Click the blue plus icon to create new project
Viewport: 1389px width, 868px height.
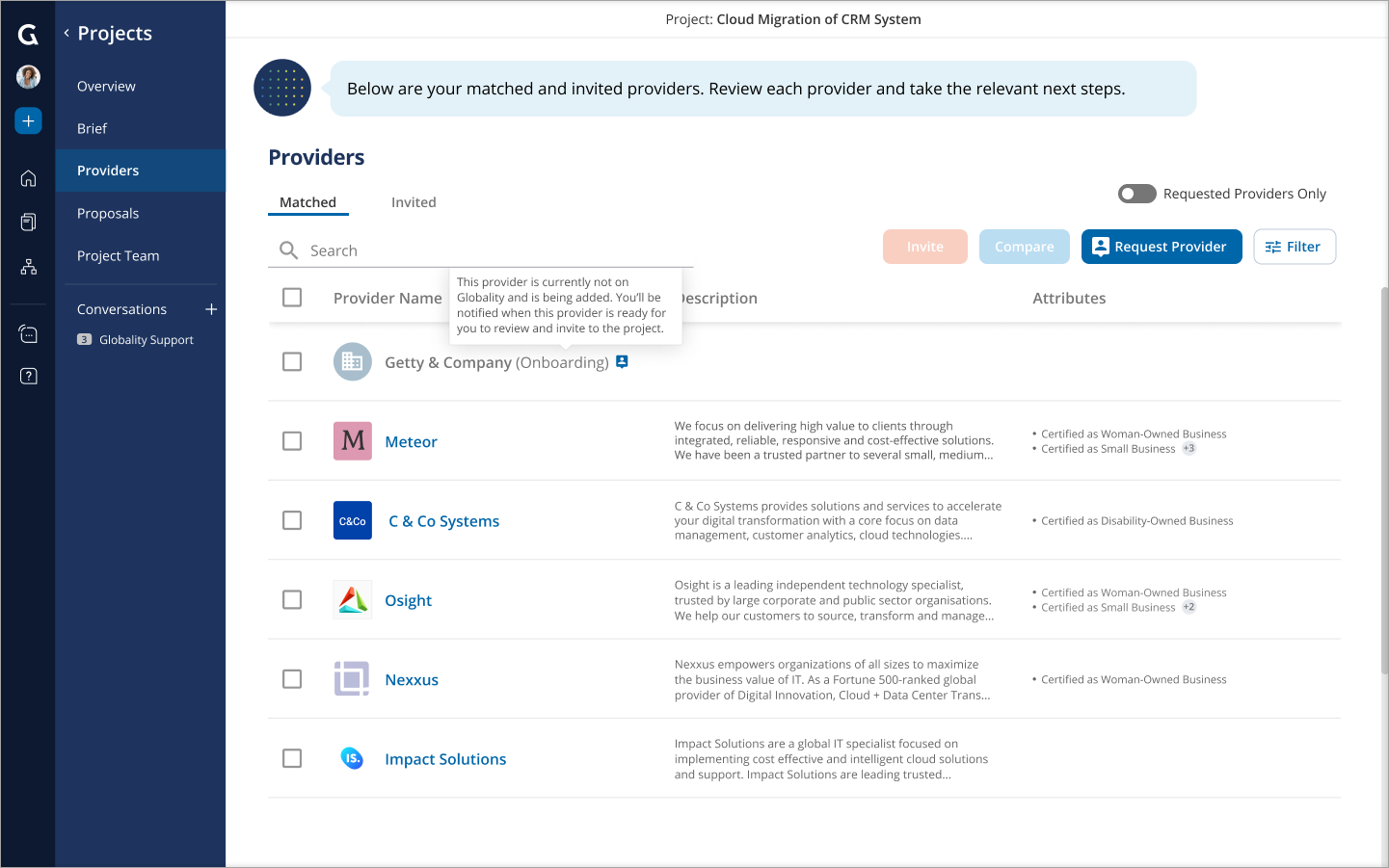pos(28,120)
